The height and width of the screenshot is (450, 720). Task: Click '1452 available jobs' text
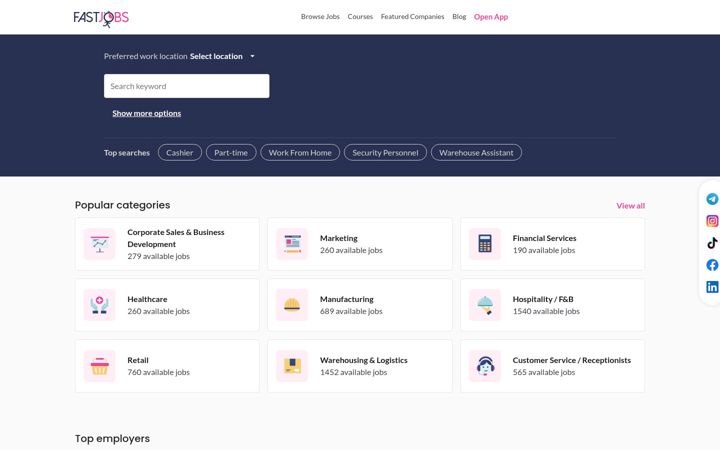(x=354, y=372)
